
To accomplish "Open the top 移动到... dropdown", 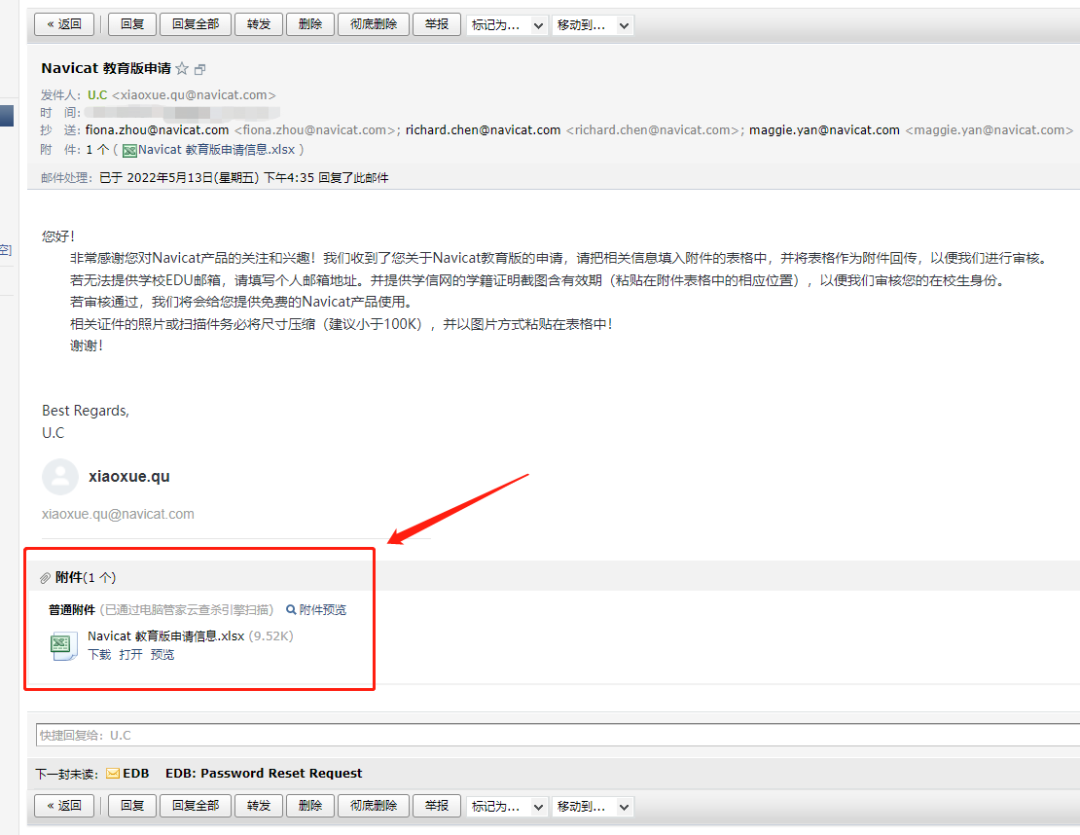I will [x=592, y=25].
